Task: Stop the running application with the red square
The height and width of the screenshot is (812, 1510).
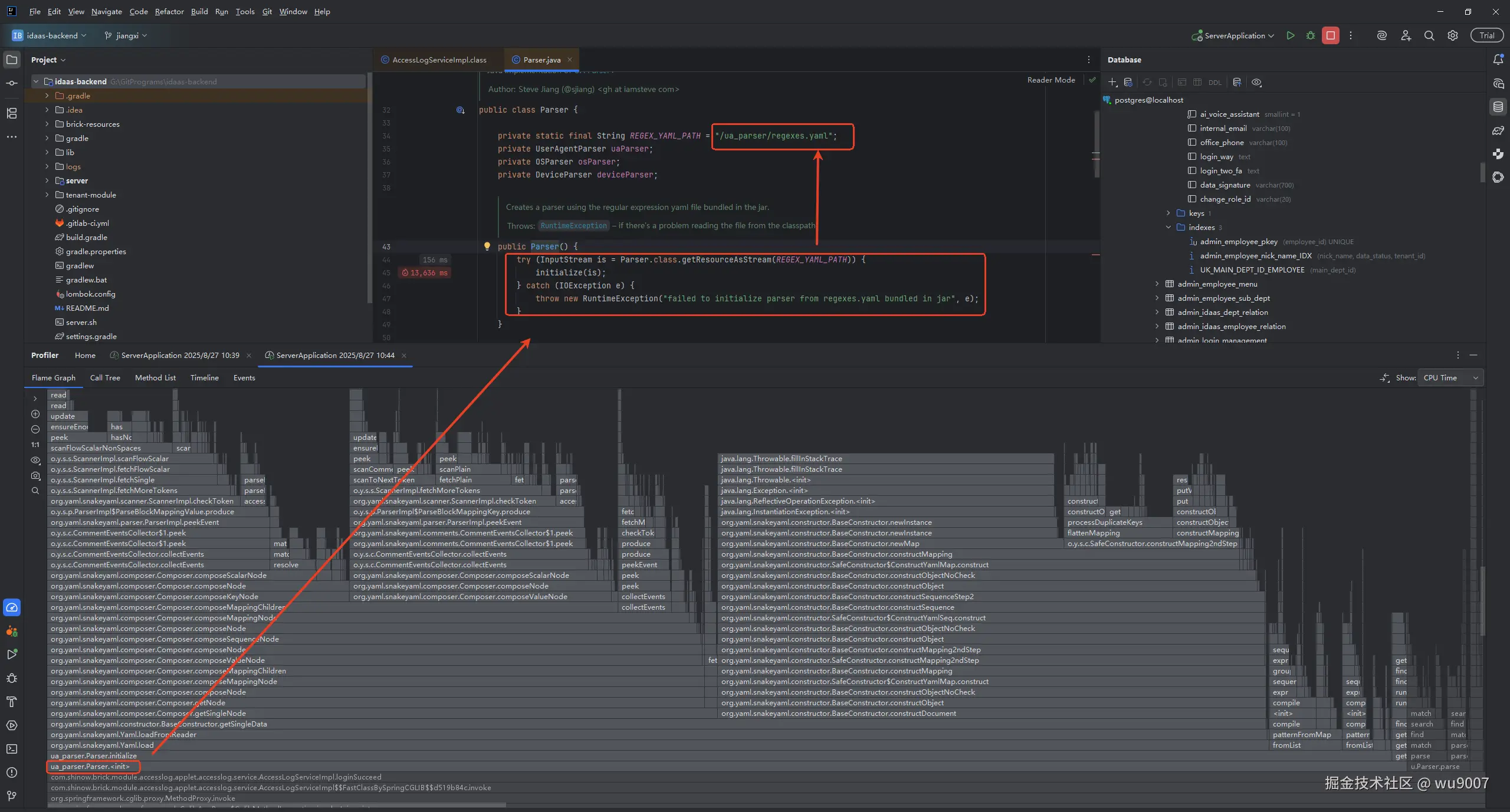Action: tap(1331, 35)
